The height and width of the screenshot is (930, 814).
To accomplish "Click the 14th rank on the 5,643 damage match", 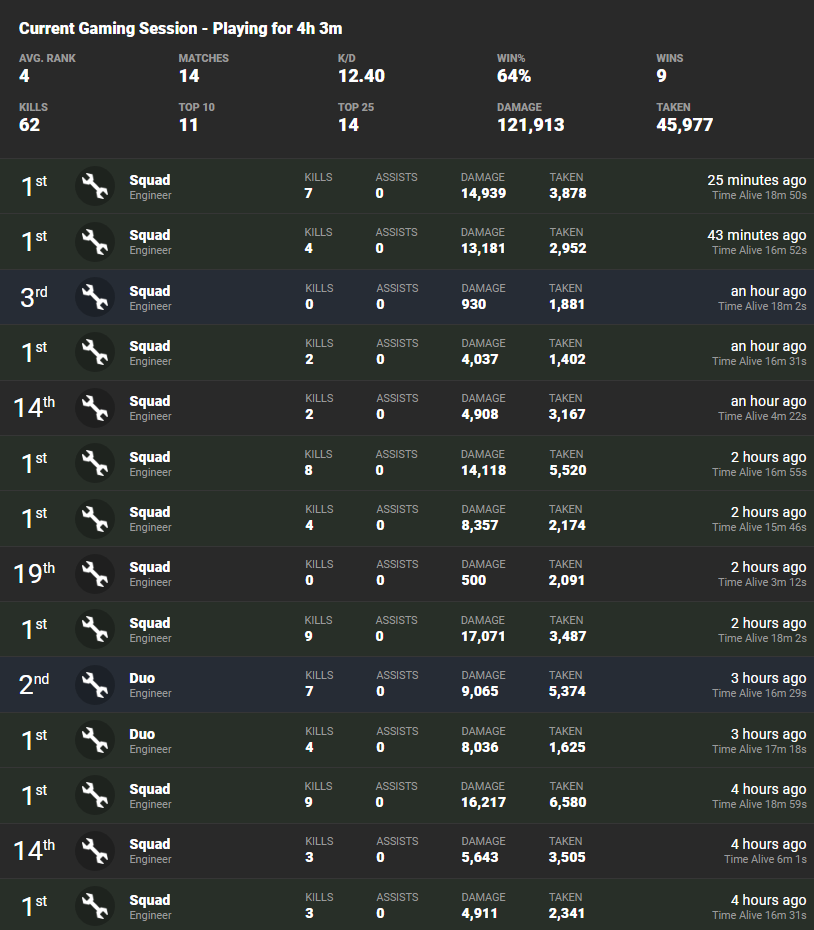I will [34, 851].
